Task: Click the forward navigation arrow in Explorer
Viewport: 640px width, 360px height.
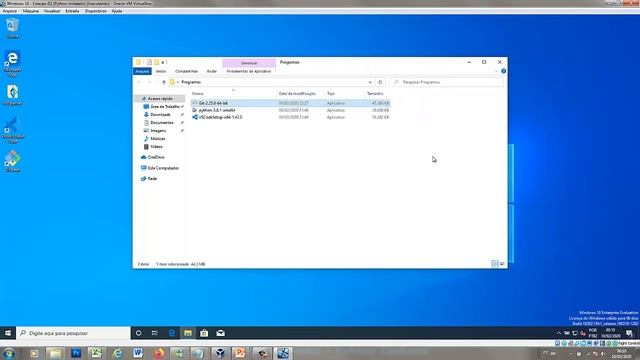Action: pyautogui.click(x=149, y=82)
